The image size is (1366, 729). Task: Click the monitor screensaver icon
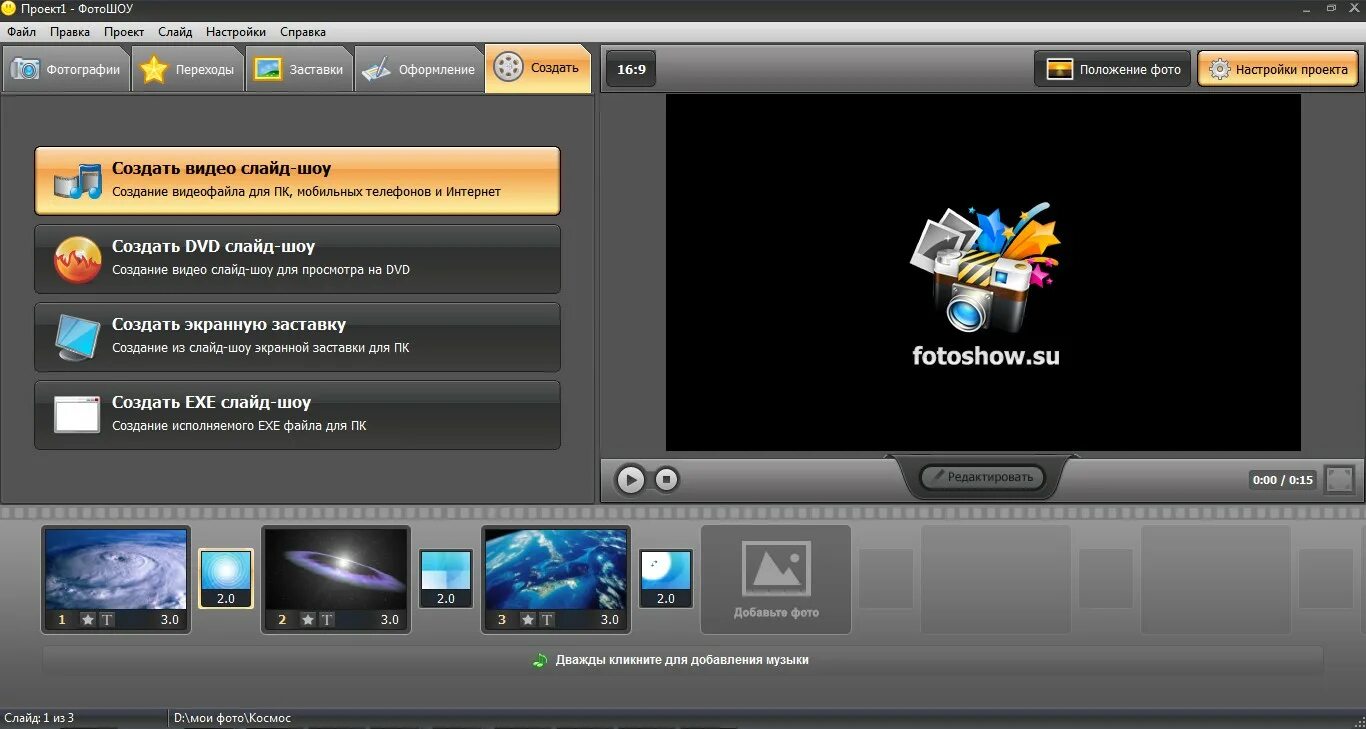(x=78, y=337)
